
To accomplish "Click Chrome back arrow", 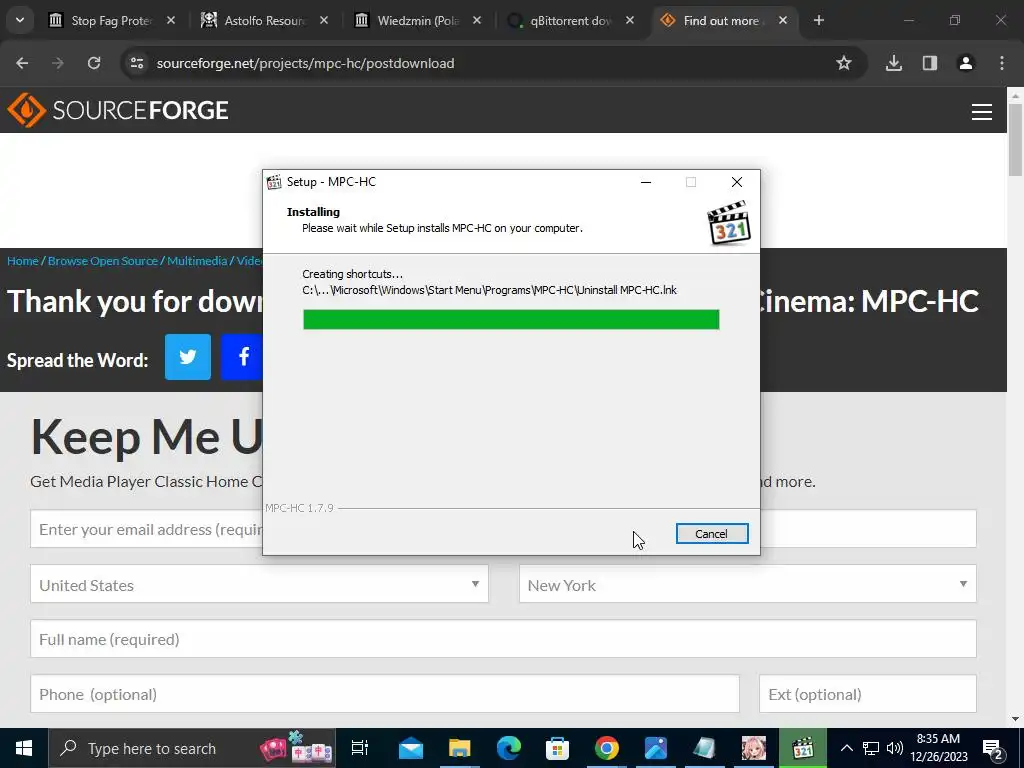I will pyautogui.click(x=22, y=63).
